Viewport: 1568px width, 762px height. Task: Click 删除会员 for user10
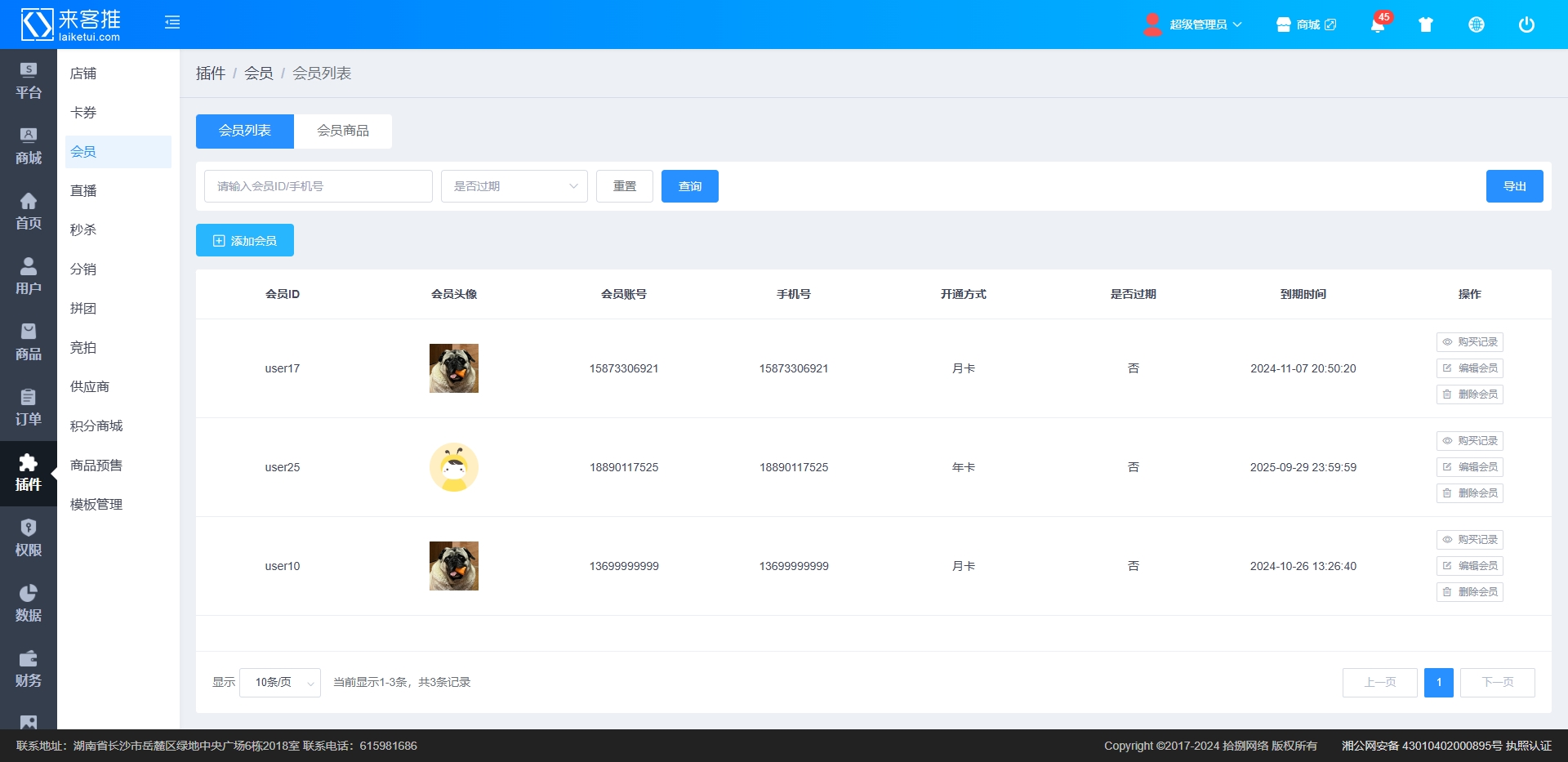(x=1469, y=592)
